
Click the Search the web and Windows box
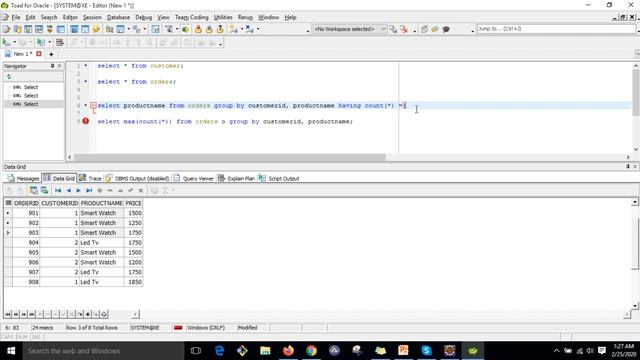(x=103, y=351)
